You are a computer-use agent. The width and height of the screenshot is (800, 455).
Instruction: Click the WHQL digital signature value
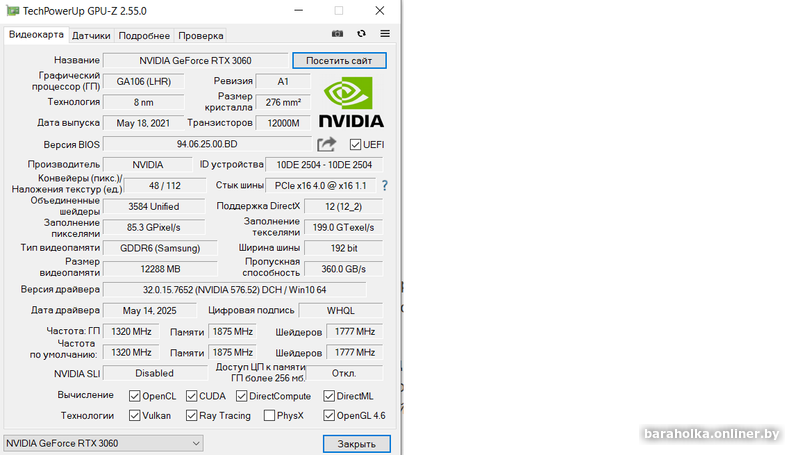click(341, 311)
